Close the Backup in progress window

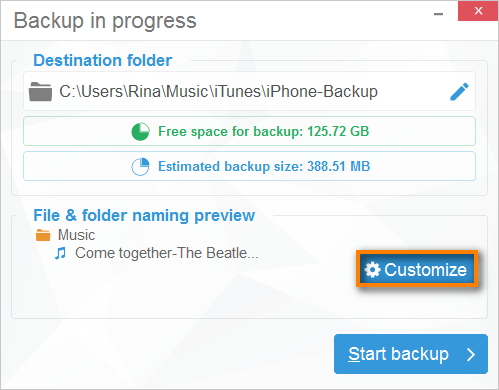478,11
